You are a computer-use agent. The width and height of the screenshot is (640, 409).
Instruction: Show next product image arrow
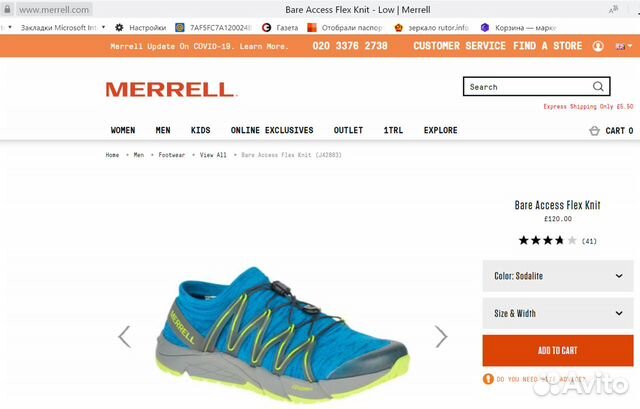(x=441, y=337)
